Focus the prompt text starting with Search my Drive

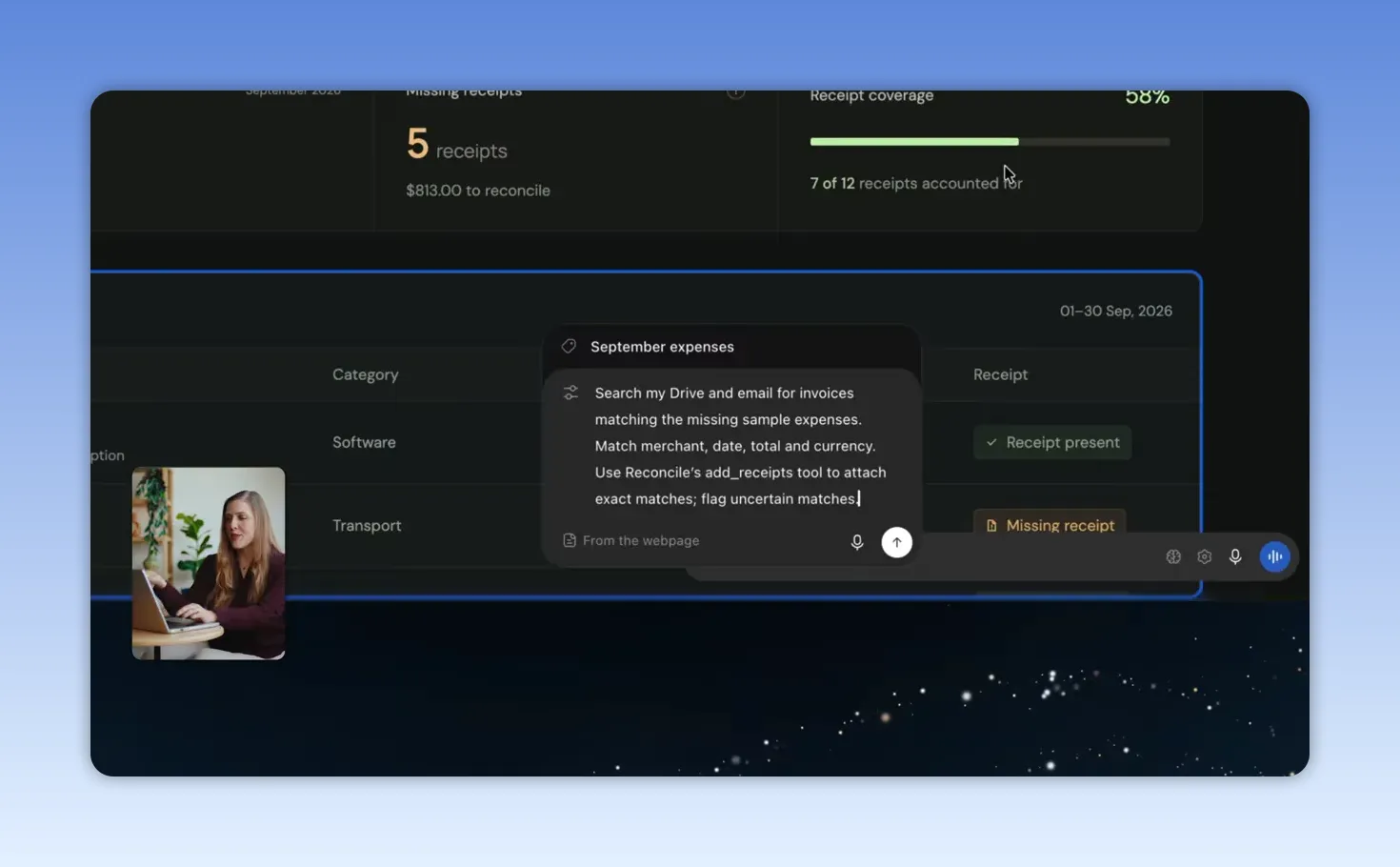[740, 446]
